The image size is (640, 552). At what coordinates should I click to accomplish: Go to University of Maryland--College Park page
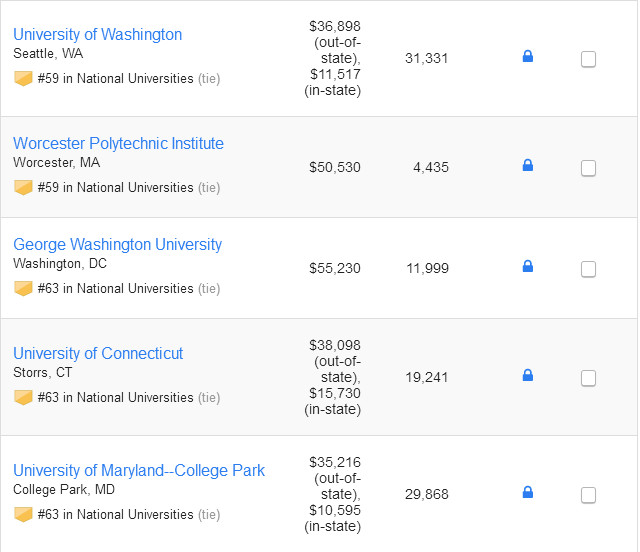[x=139, y=471]
